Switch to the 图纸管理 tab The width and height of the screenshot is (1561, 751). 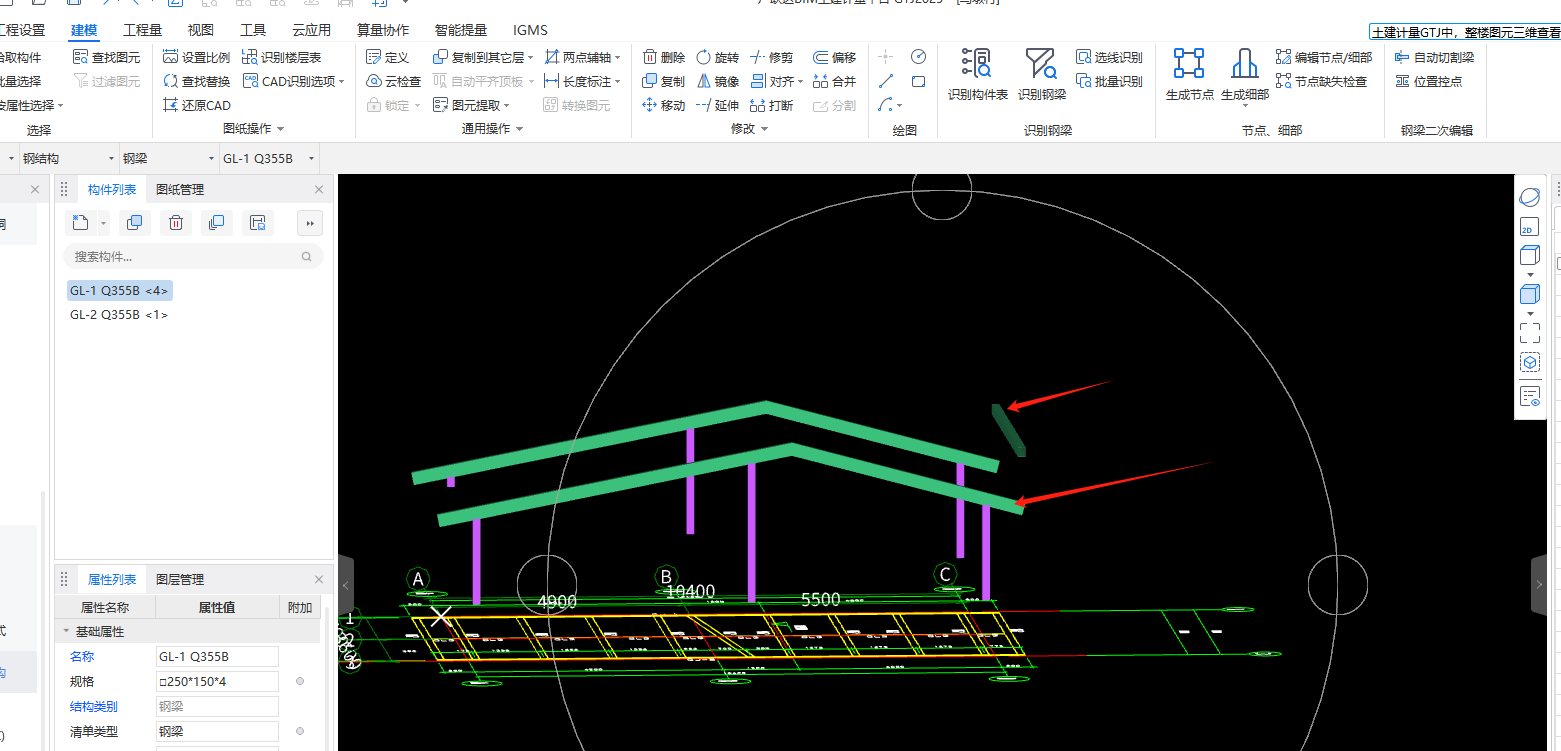179,189
